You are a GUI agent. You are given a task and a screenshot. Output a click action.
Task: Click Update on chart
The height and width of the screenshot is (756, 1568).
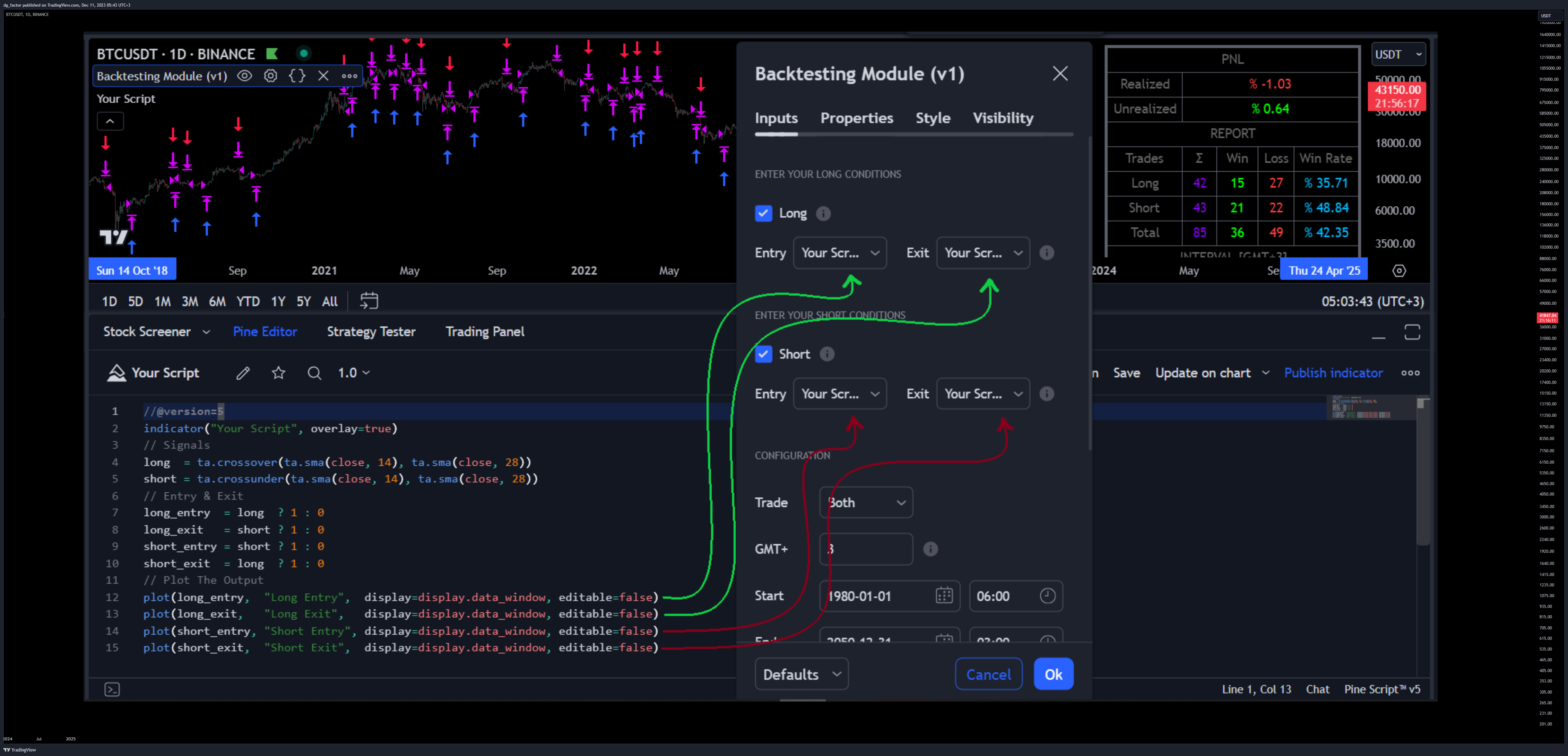(x=1203, y=373)
